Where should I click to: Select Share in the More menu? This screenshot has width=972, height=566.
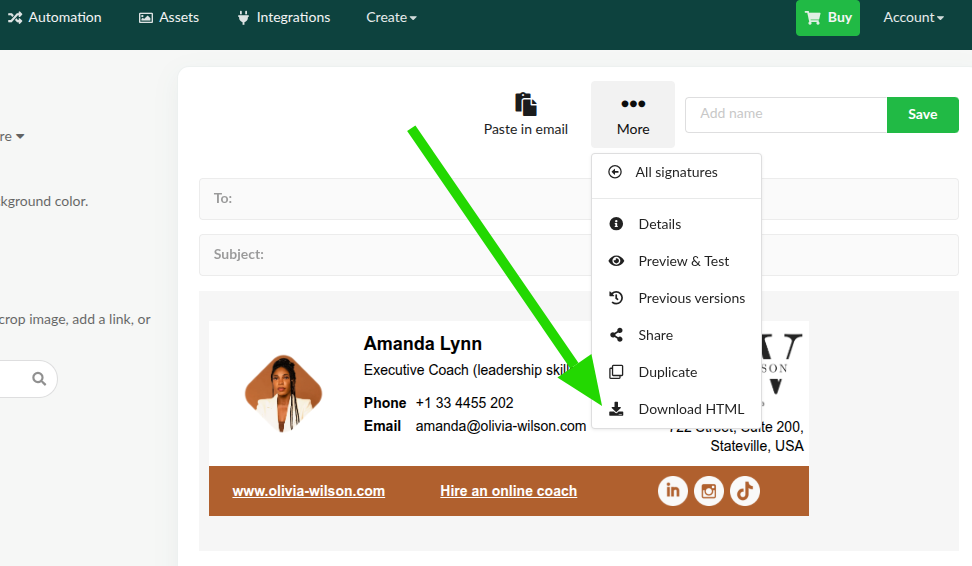(655, 335)
